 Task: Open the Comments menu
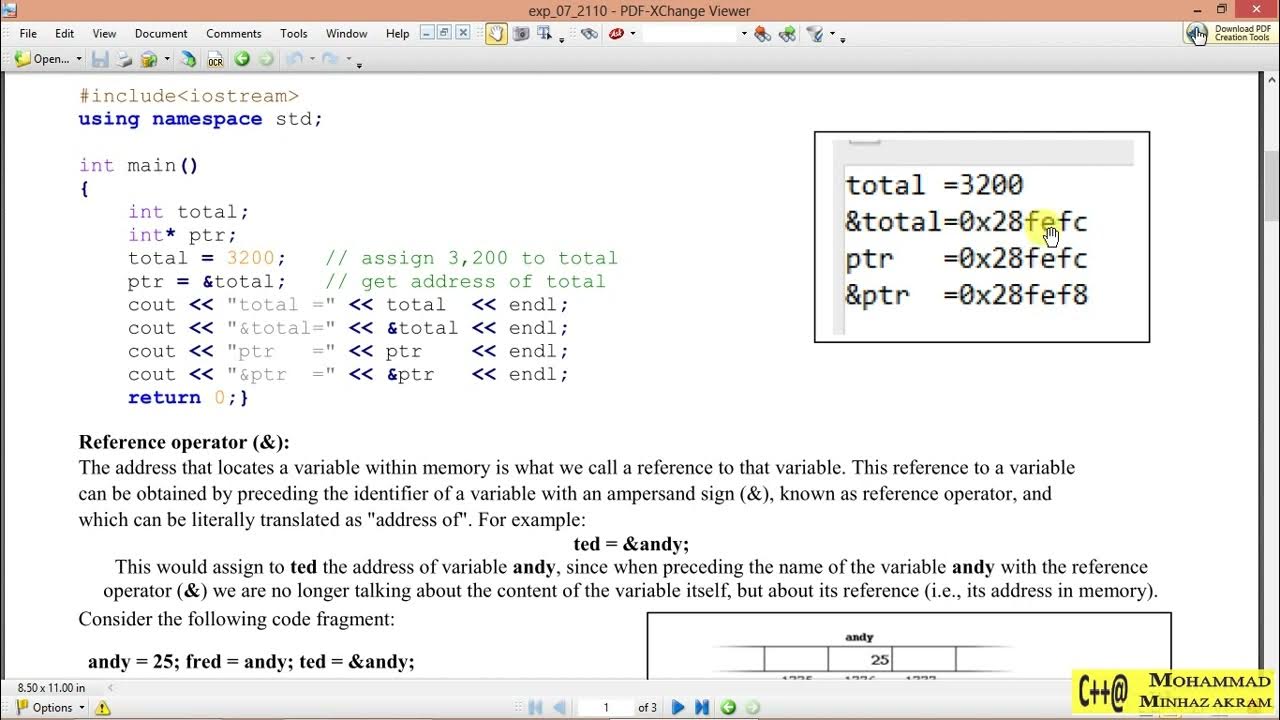(x=234, y=33)
